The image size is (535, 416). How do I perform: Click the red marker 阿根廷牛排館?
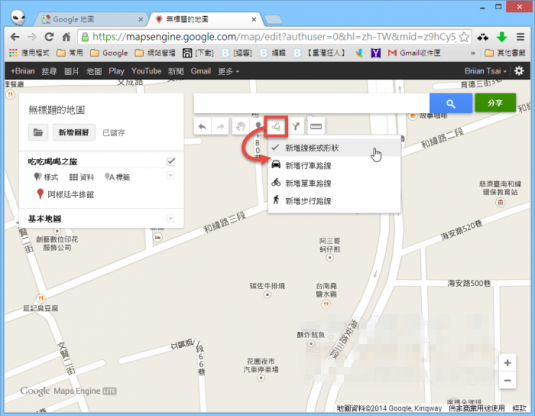coord(40,194)
